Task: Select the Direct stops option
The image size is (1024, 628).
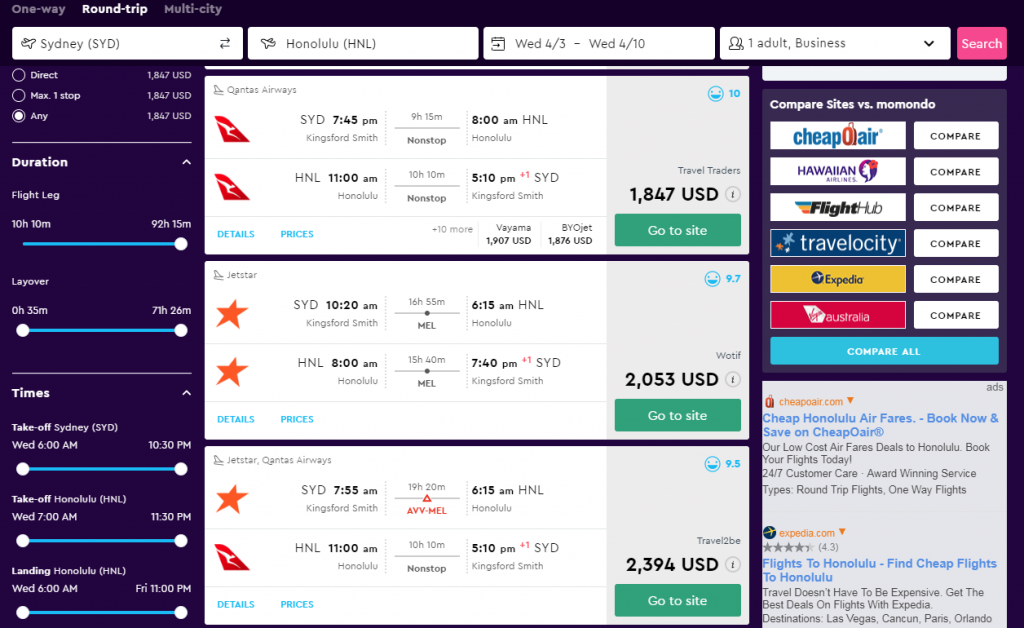Action: [x=19, y=75]
